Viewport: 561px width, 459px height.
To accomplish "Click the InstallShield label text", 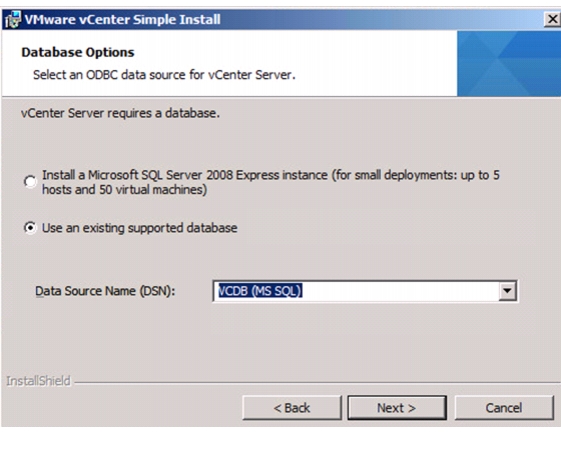I will 38,381.
